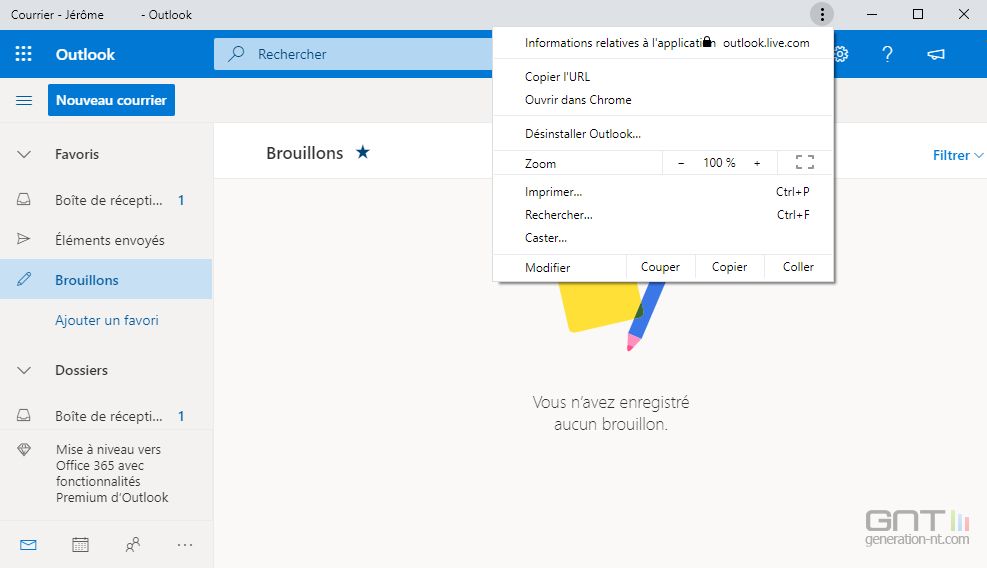Click the star next to Brouillons
Viewport: 987px width, 568px height.
pyautogui.click(x=363, y=152)
